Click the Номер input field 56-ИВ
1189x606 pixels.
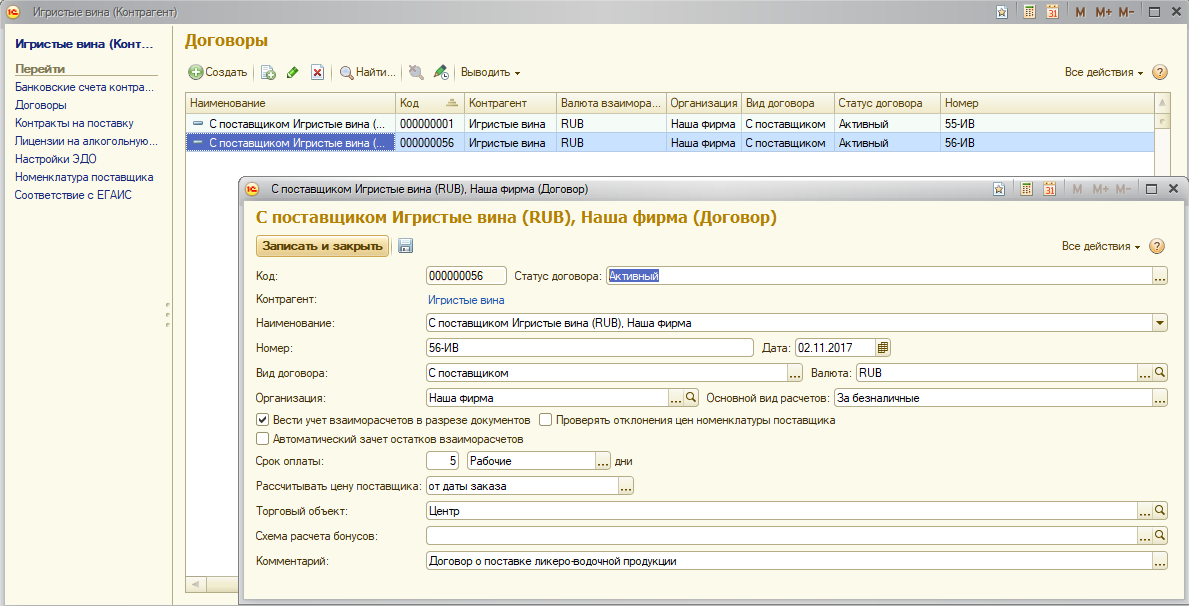pos(590,348)
